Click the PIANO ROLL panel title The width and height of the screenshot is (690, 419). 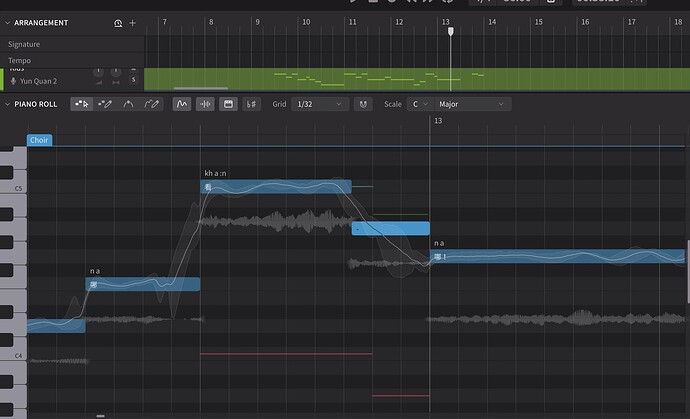coord(36,104)
